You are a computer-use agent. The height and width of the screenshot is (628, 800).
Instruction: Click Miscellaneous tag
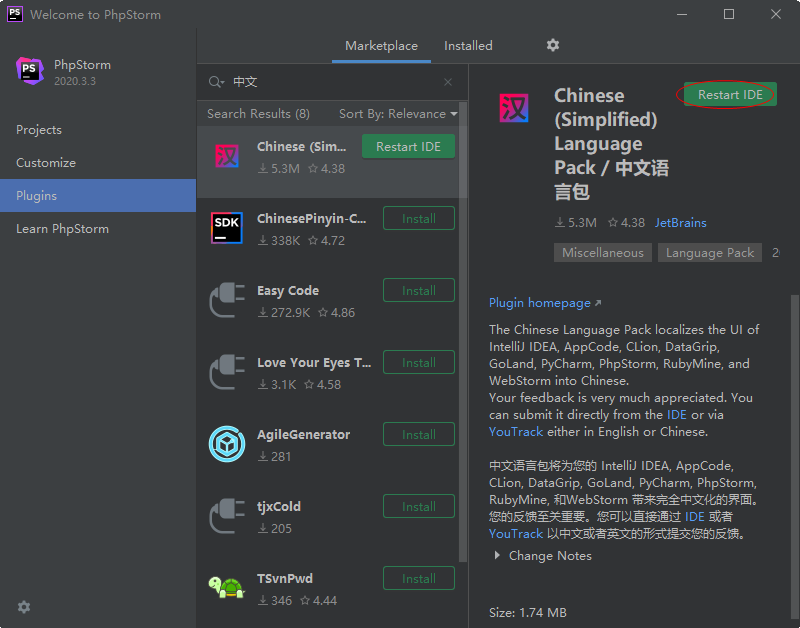pos(603,253)
